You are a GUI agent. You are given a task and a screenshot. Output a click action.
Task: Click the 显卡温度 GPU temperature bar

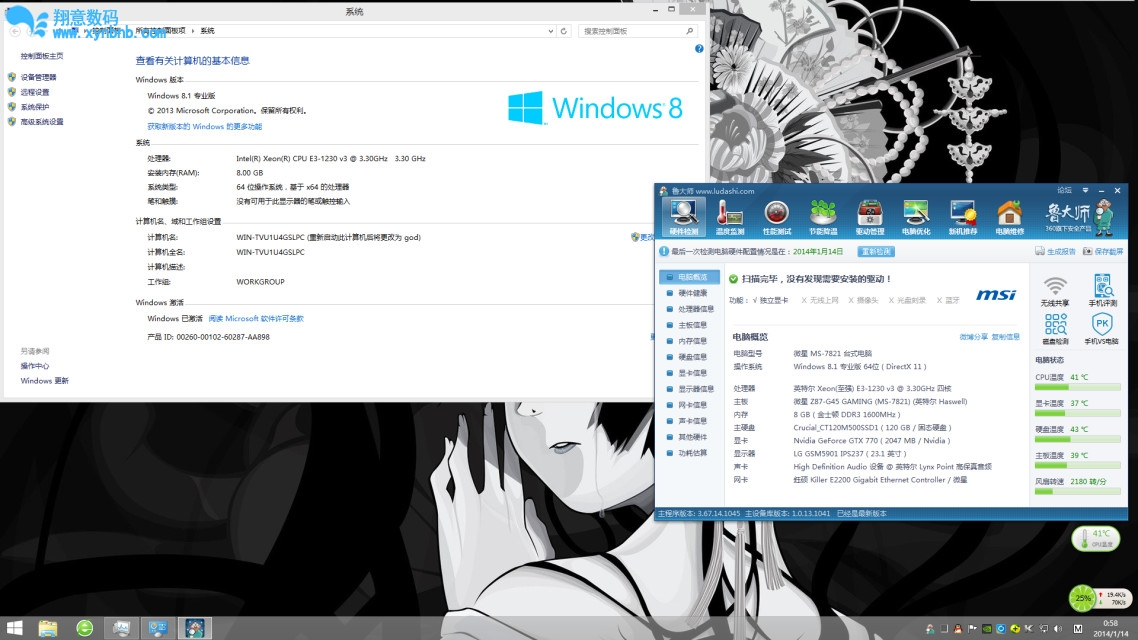1077,414
